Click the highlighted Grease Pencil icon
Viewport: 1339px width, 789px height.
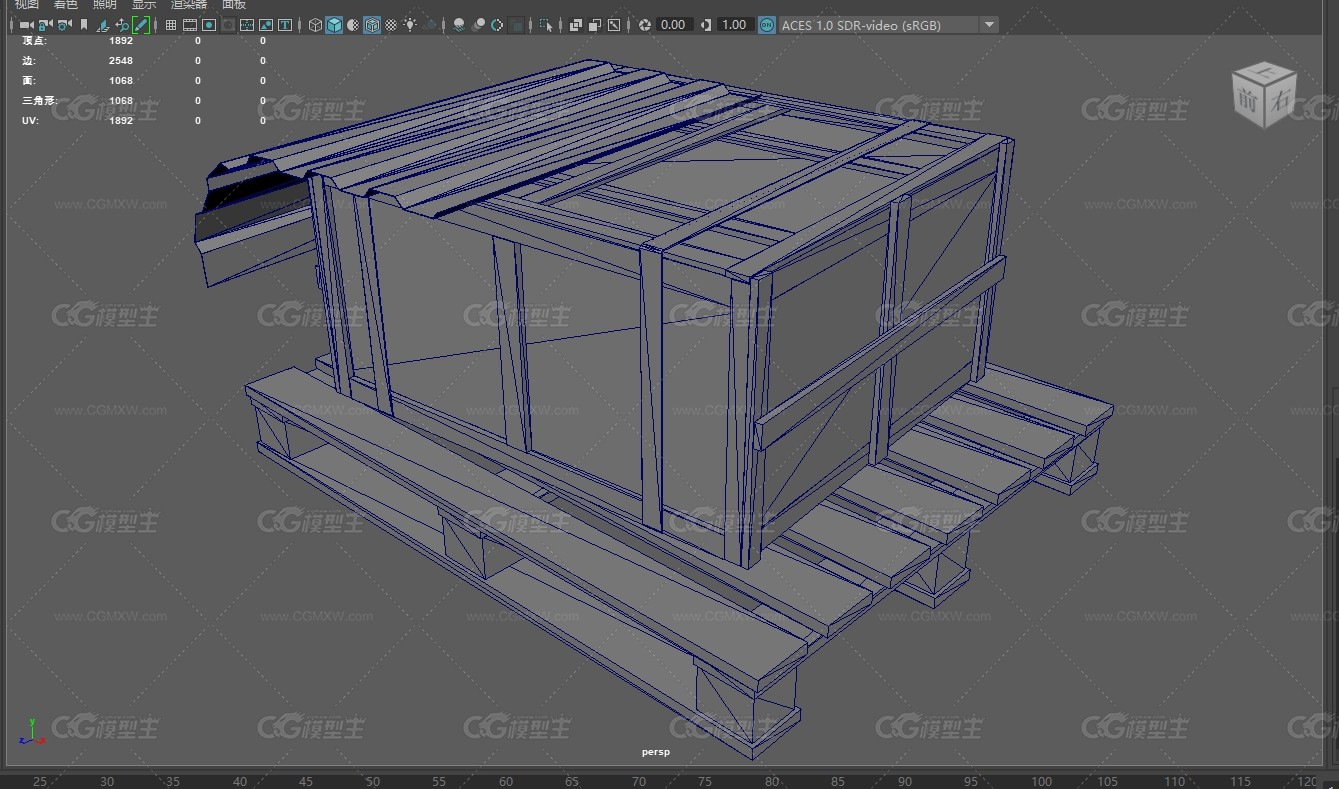(x=141, y=25)
